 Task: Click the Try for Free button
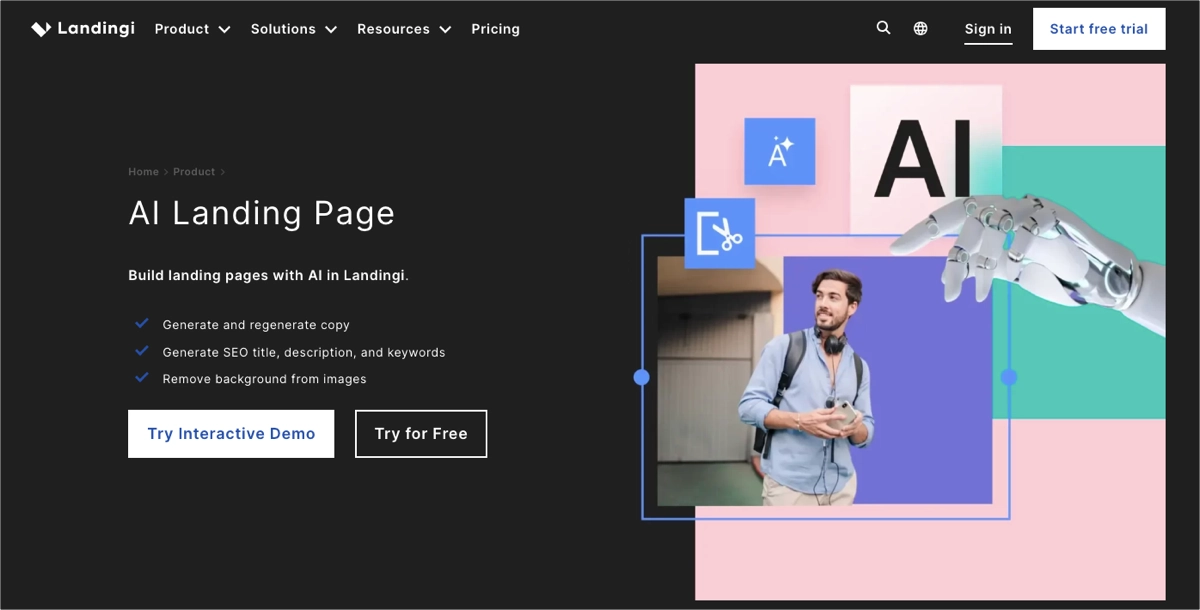(421, 433)
